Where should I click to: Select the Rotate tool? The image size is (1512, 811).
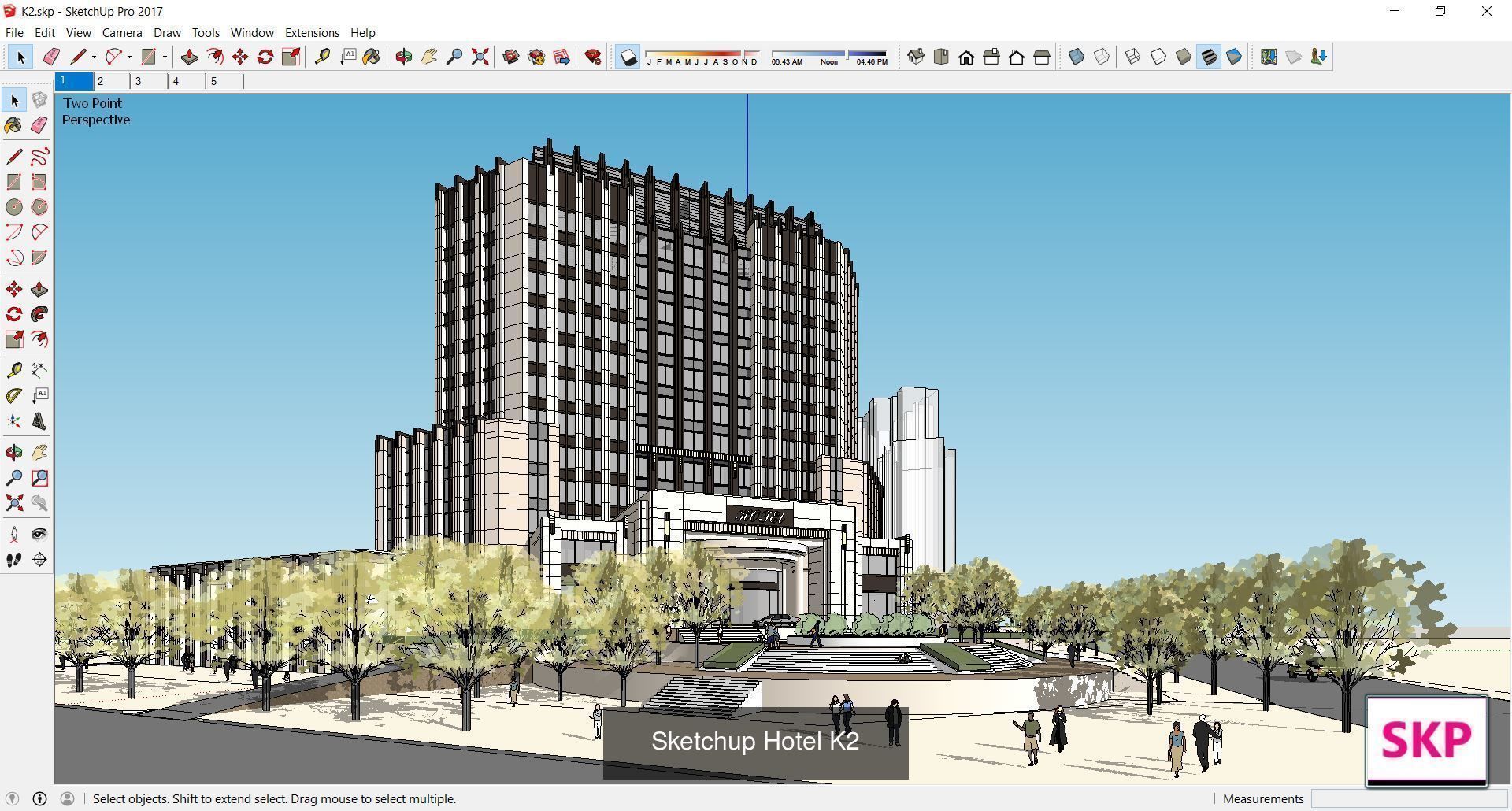coord(265,57)
